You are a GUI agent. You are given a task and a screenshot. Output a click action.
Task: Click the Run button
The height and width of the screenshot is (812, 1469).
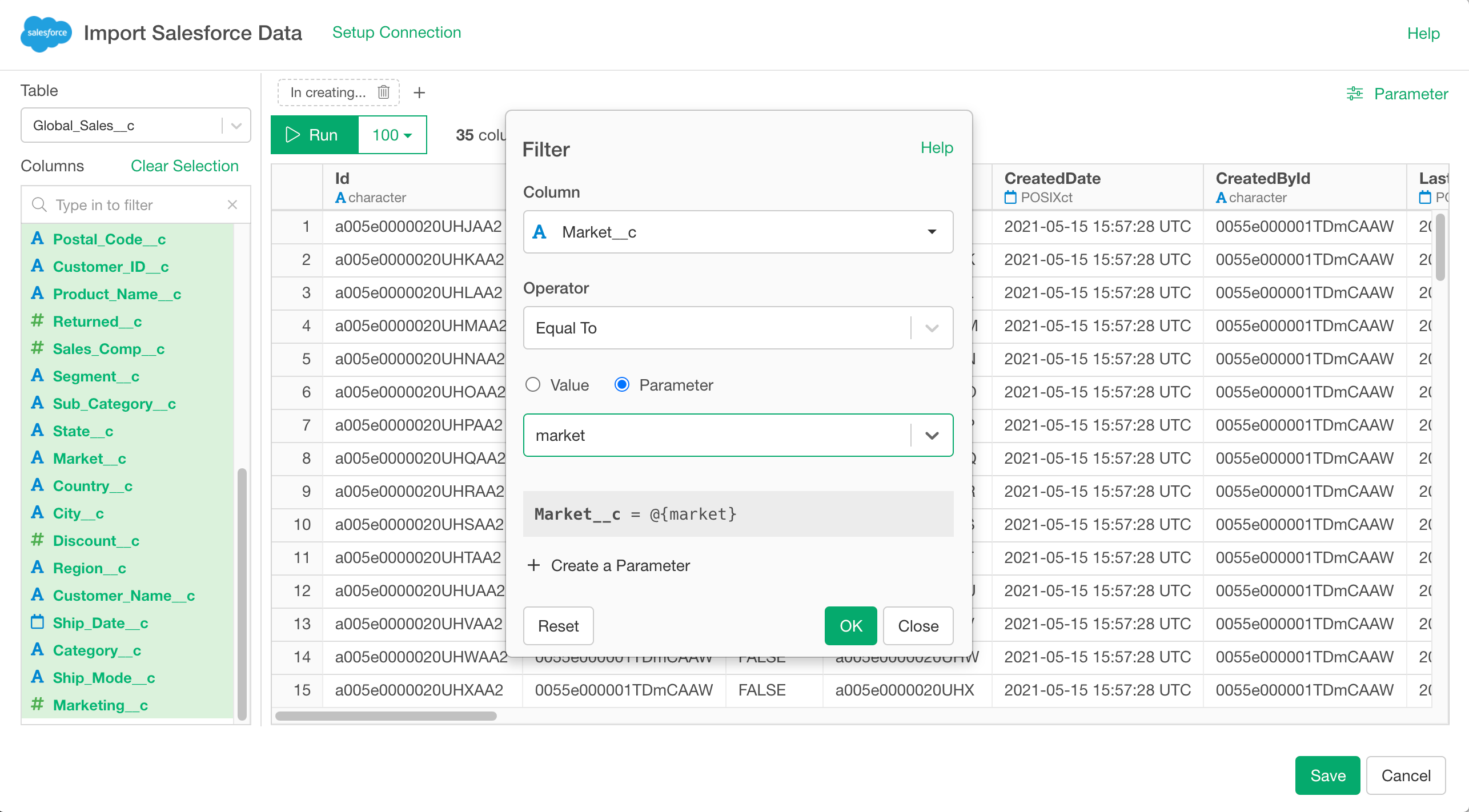[x=315, y=135]
